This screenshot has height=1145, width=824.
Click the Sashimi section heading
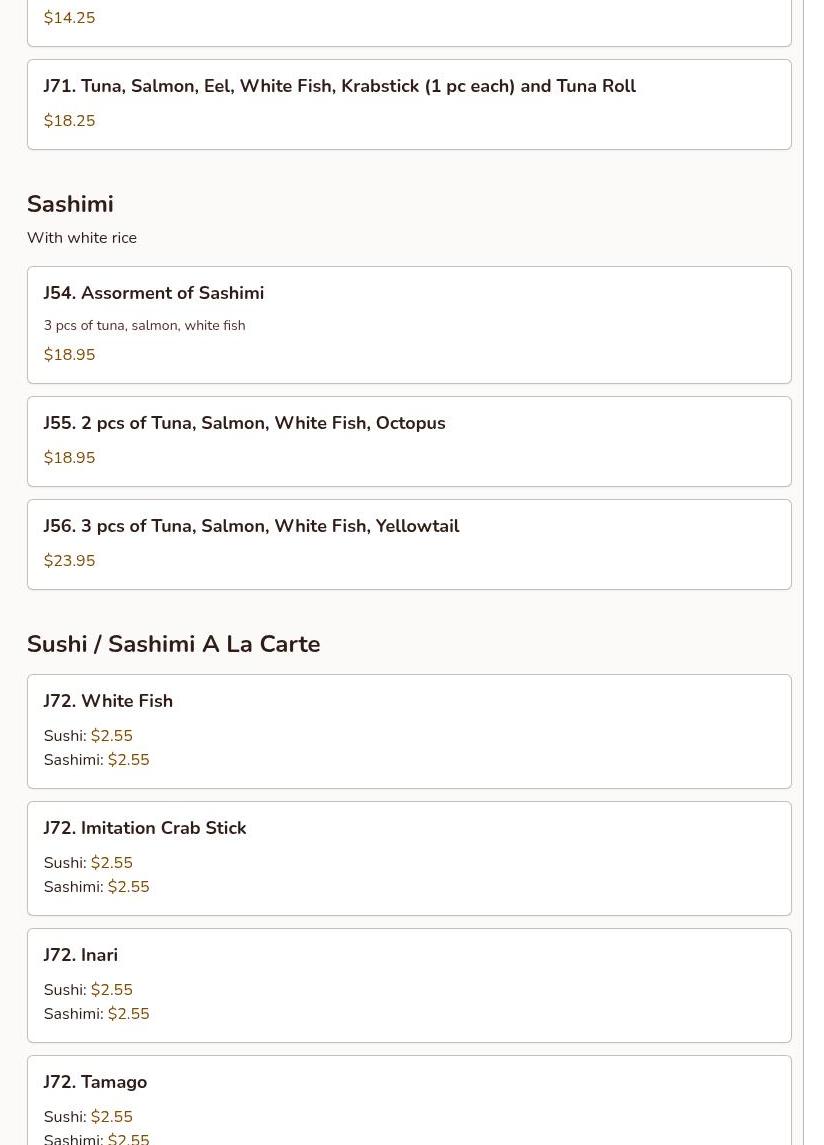(70, 204)
